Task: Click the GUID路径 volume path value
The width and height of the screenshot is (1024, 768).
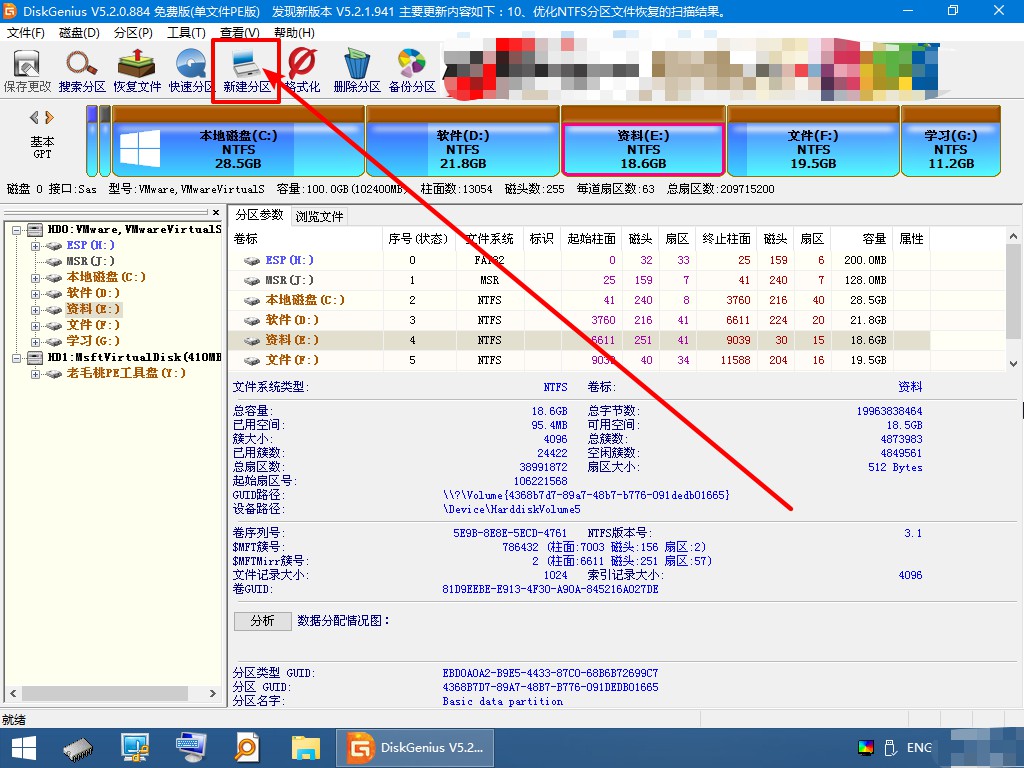Action: (x=586, y=495)
